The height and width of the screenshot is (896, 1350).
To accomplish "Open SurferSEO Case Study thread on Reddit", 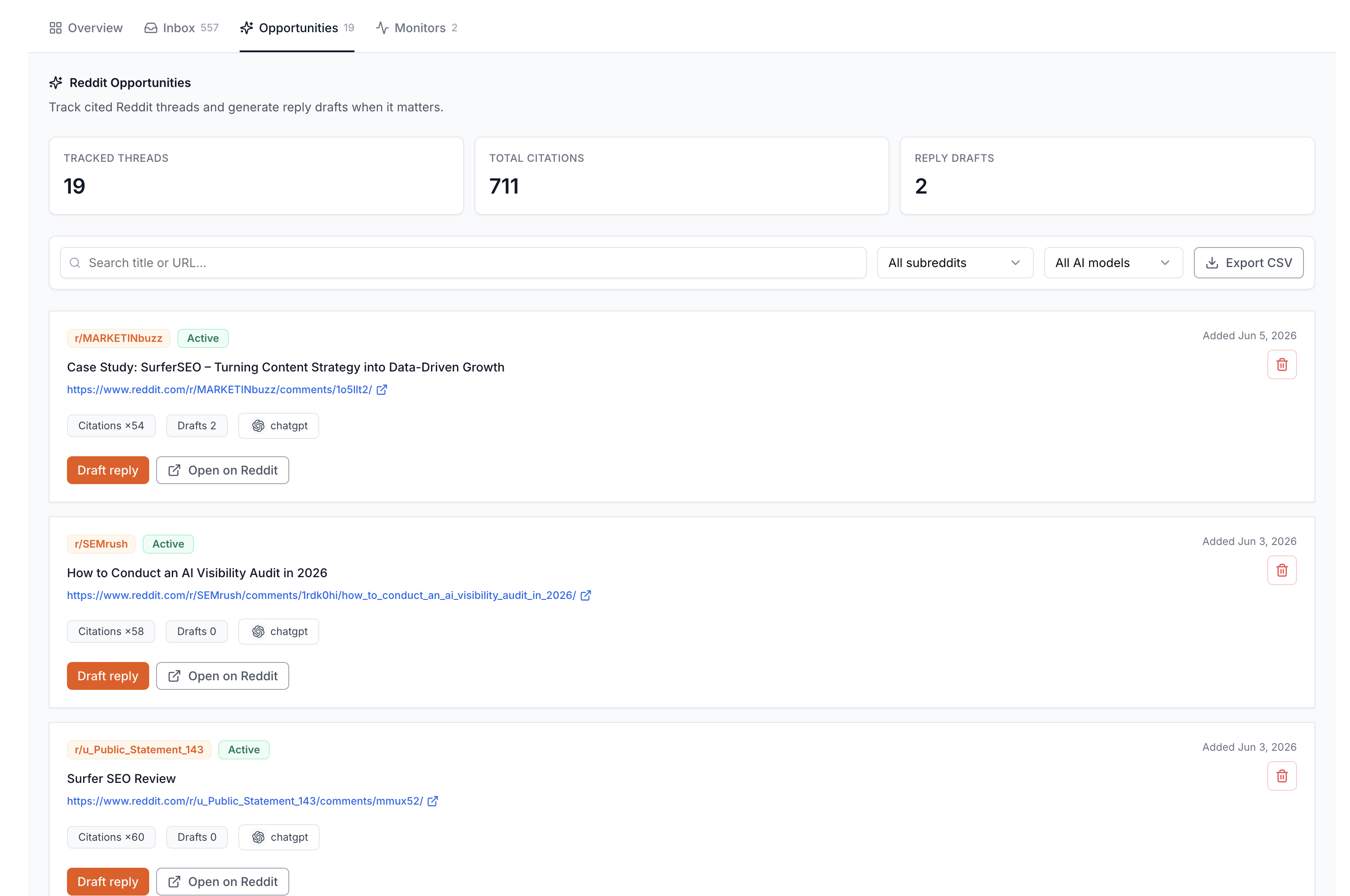I will coord(222,470).
